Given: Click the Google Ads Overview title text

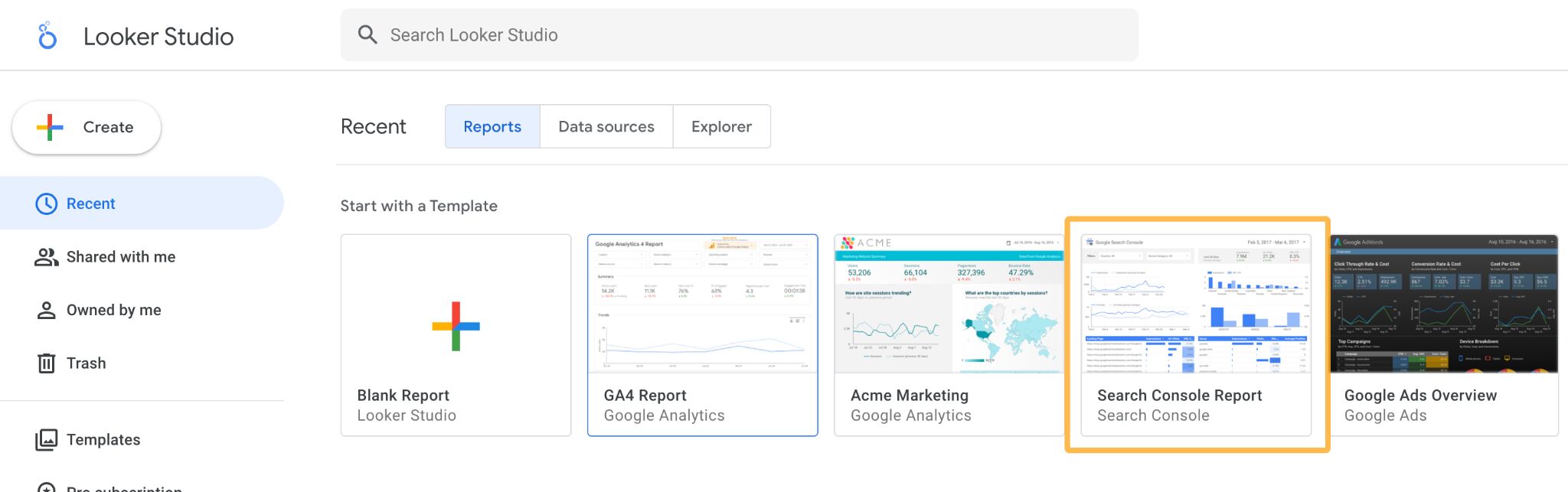Looking at the screenshot, I should (x=1420, y=396).
